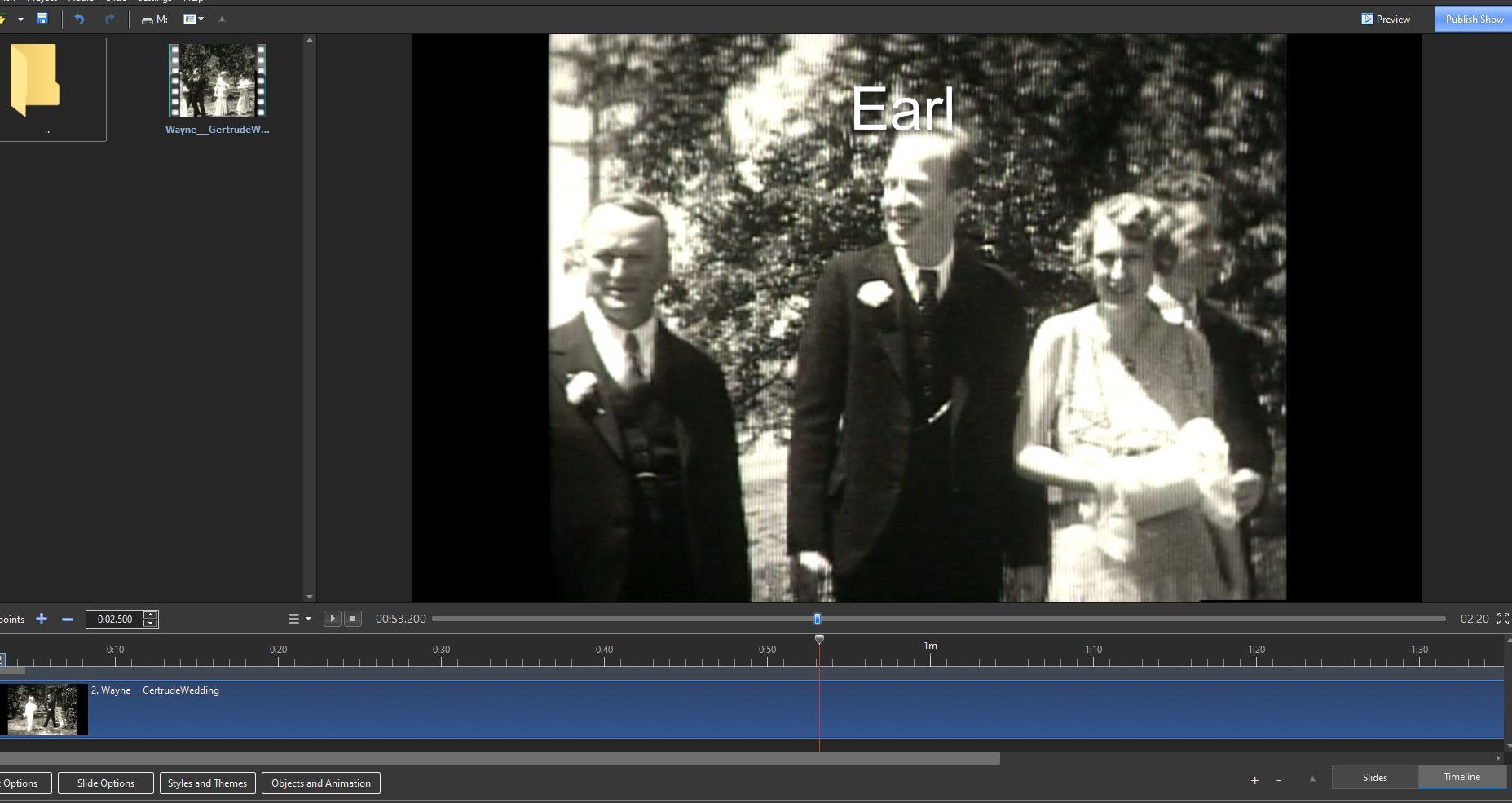
Task: Click the 00:53.200 current time label
Action: [401, 619]
